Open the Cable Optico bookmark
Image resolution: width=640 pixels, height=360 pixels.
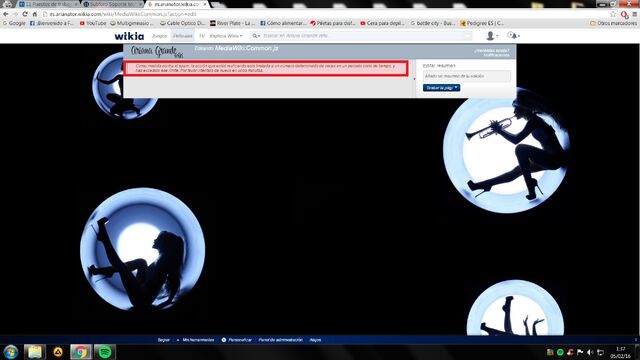182,23
